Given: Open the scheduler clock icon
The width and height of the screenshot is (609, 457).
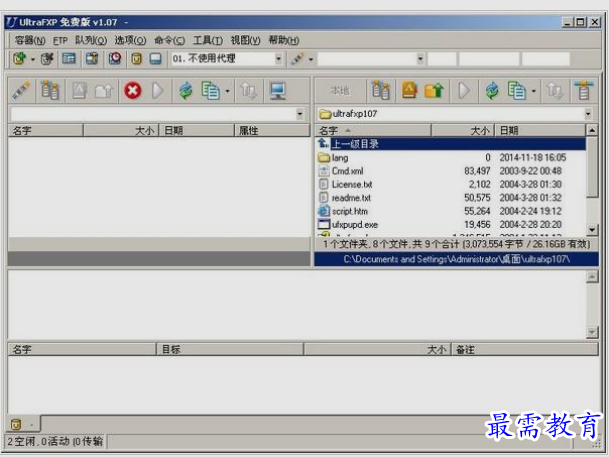Looking at the screenshot, I should point(115,59).
